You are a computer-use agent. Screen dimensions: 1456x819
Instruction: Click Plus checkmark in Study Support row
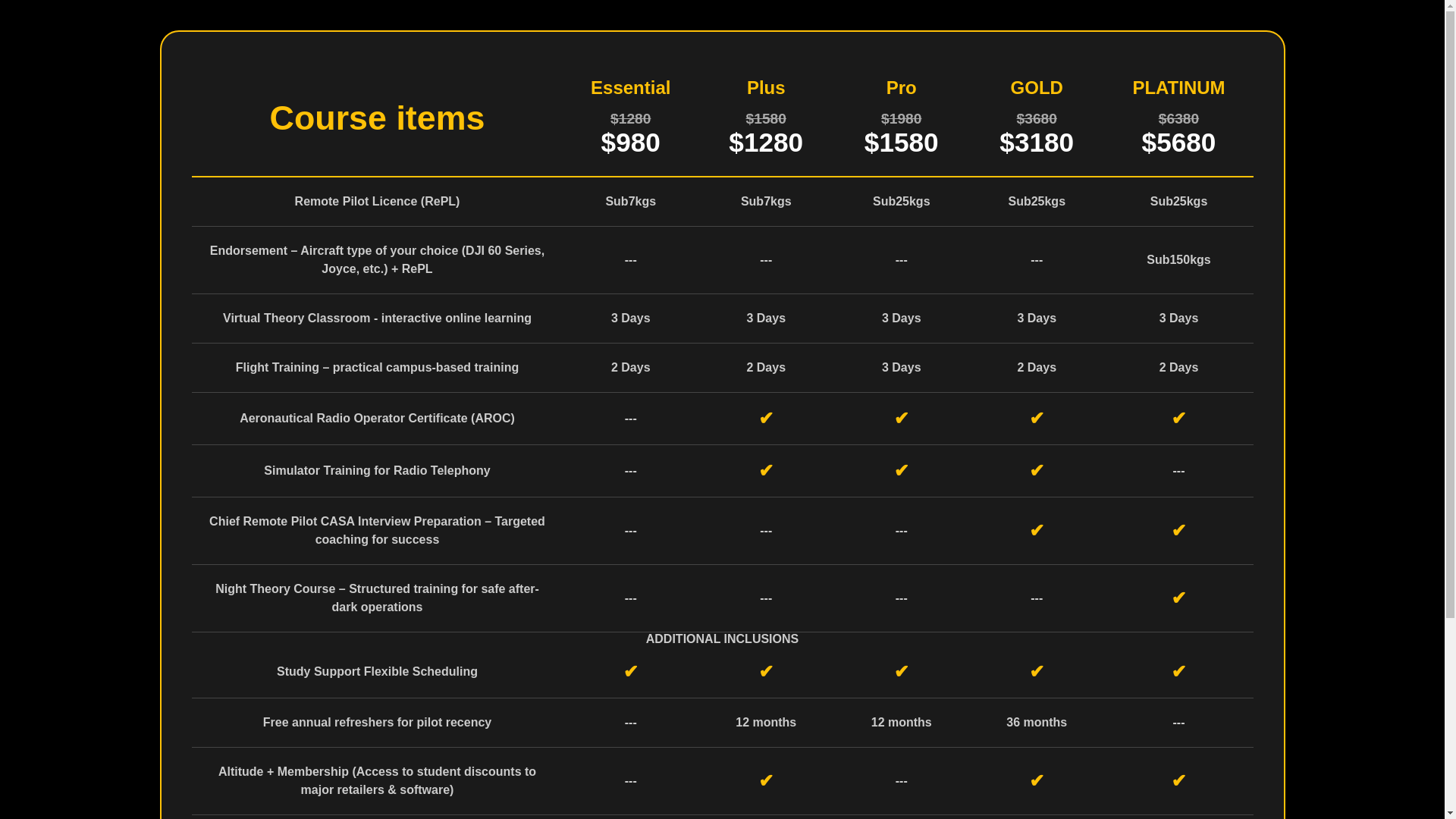pos(766,672)
